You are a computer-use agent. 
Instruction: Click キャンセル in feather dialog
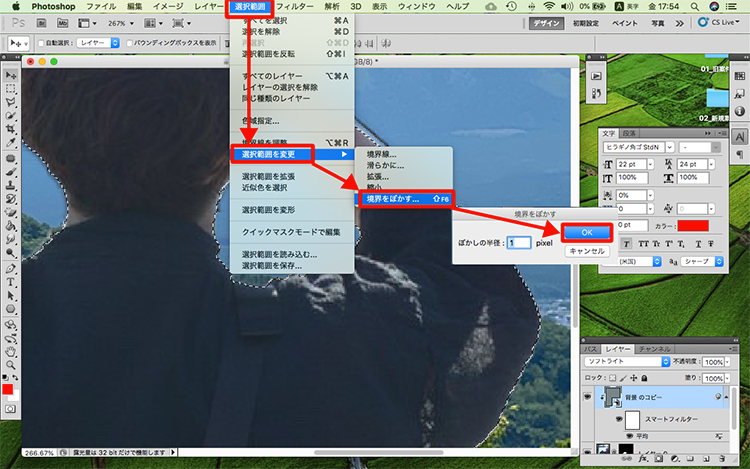(x=587, y=251)
